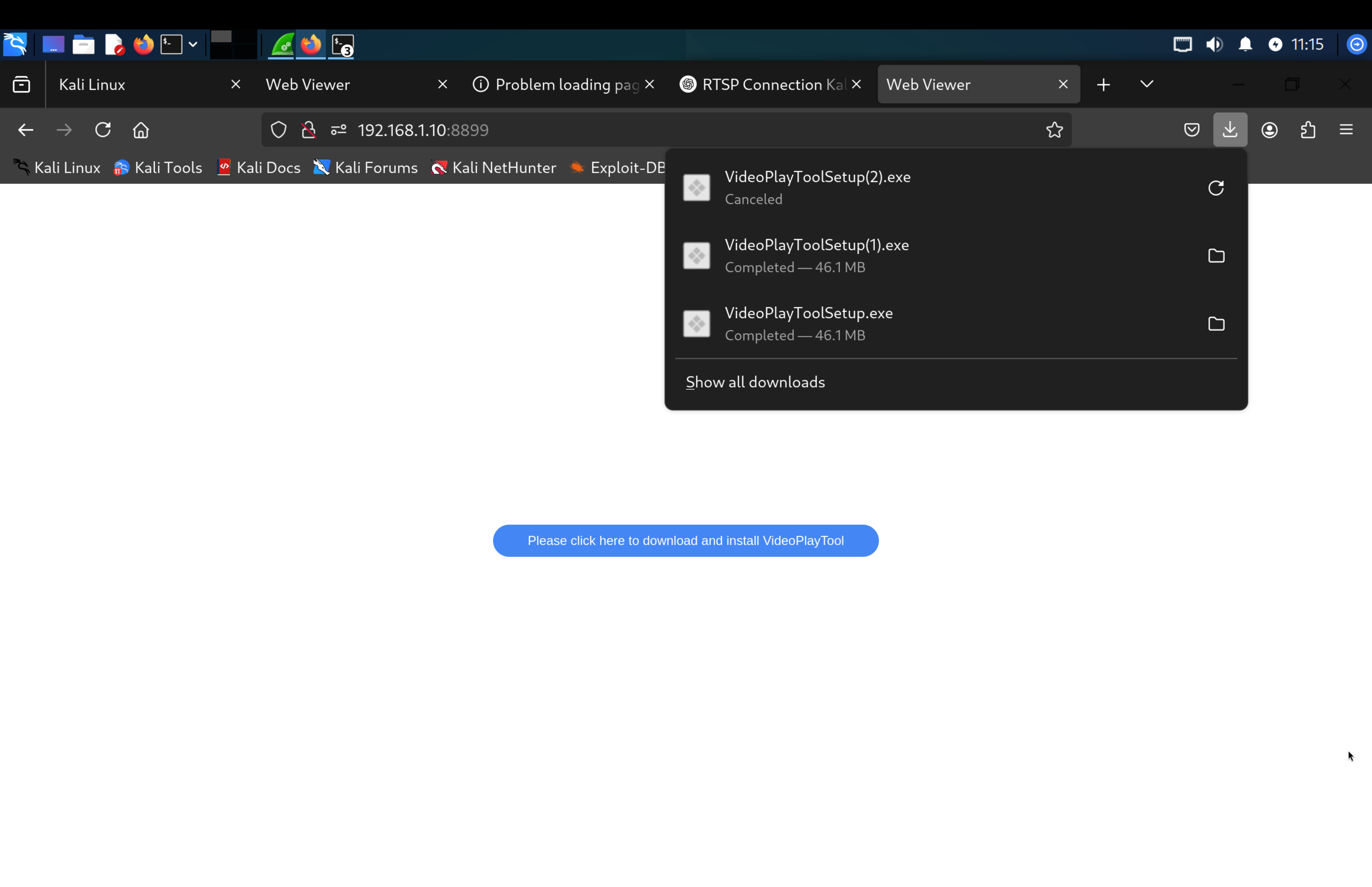Image resolution: width=1372 pixels, height=887 pixels.
Task: Click Show all downloads
Action: coord(755,382)
